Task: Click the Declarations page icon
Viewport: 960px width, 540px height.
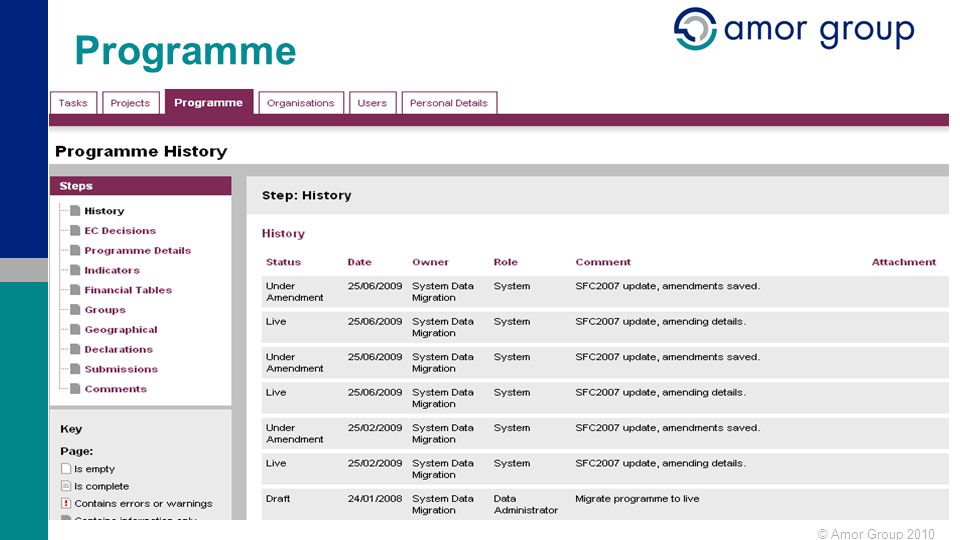Action: coord(75,349)
